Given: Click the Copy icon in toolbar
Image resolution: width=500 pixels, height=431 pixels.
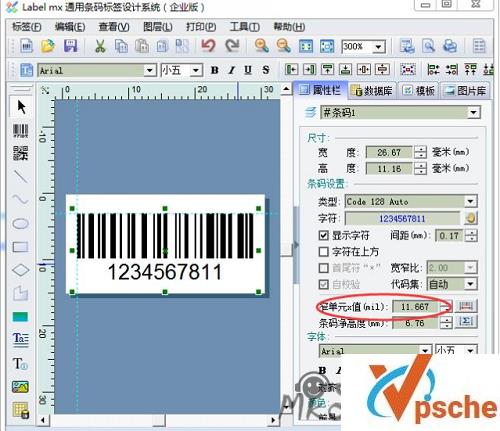Looking at the screenshot, I should (x=121, y=46).
